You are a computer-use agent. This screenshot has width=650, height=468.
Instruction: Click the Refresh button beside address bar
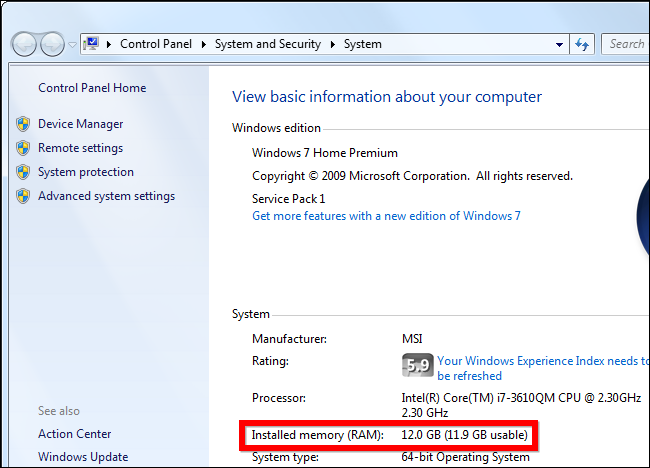click(x=583, y=44)
